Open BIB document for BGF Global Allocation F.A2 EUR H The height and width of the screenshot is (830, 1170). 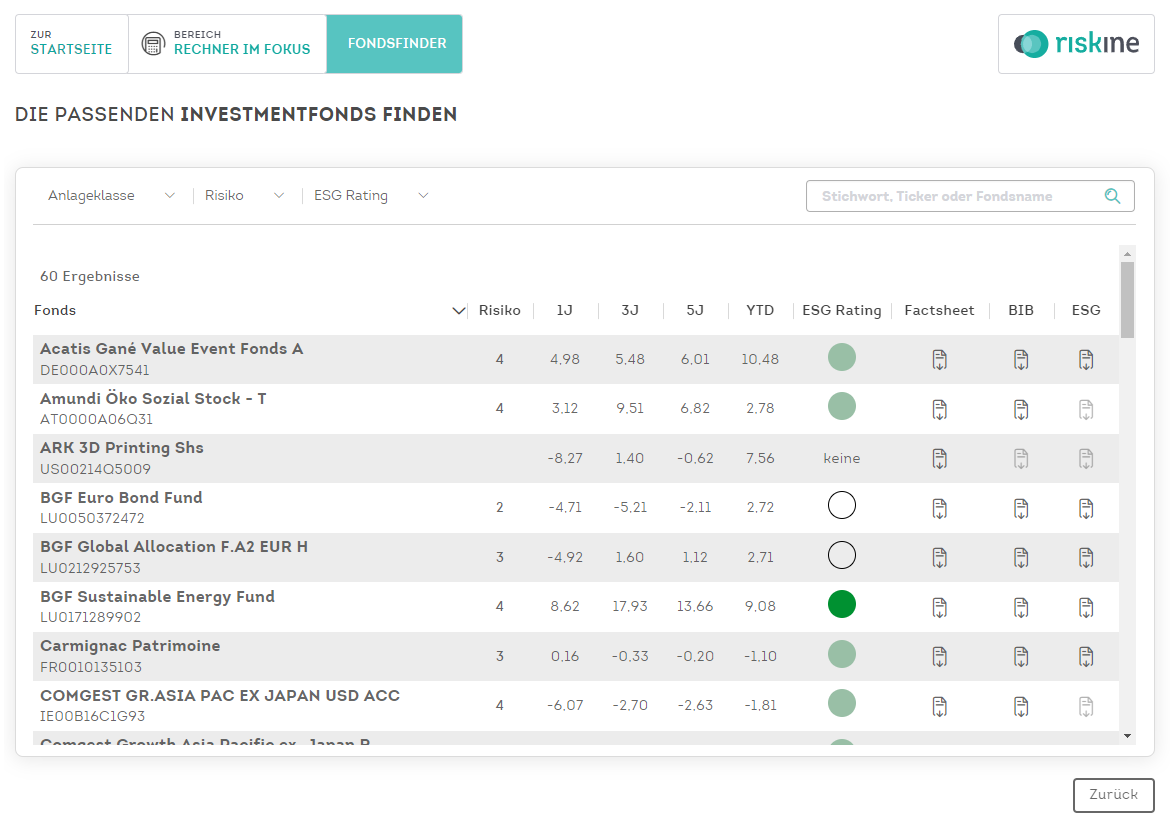[1021, 558]
